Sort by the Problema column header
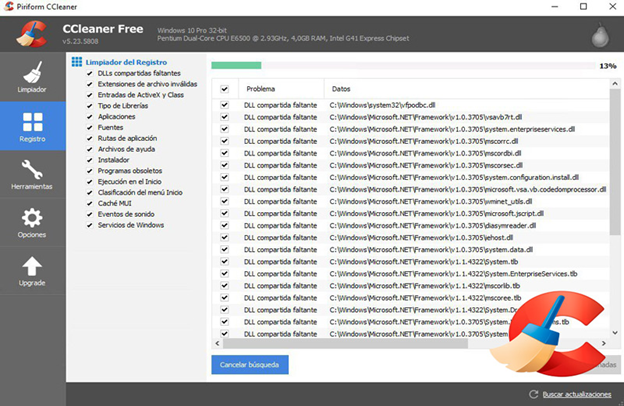 click(260, 88)
